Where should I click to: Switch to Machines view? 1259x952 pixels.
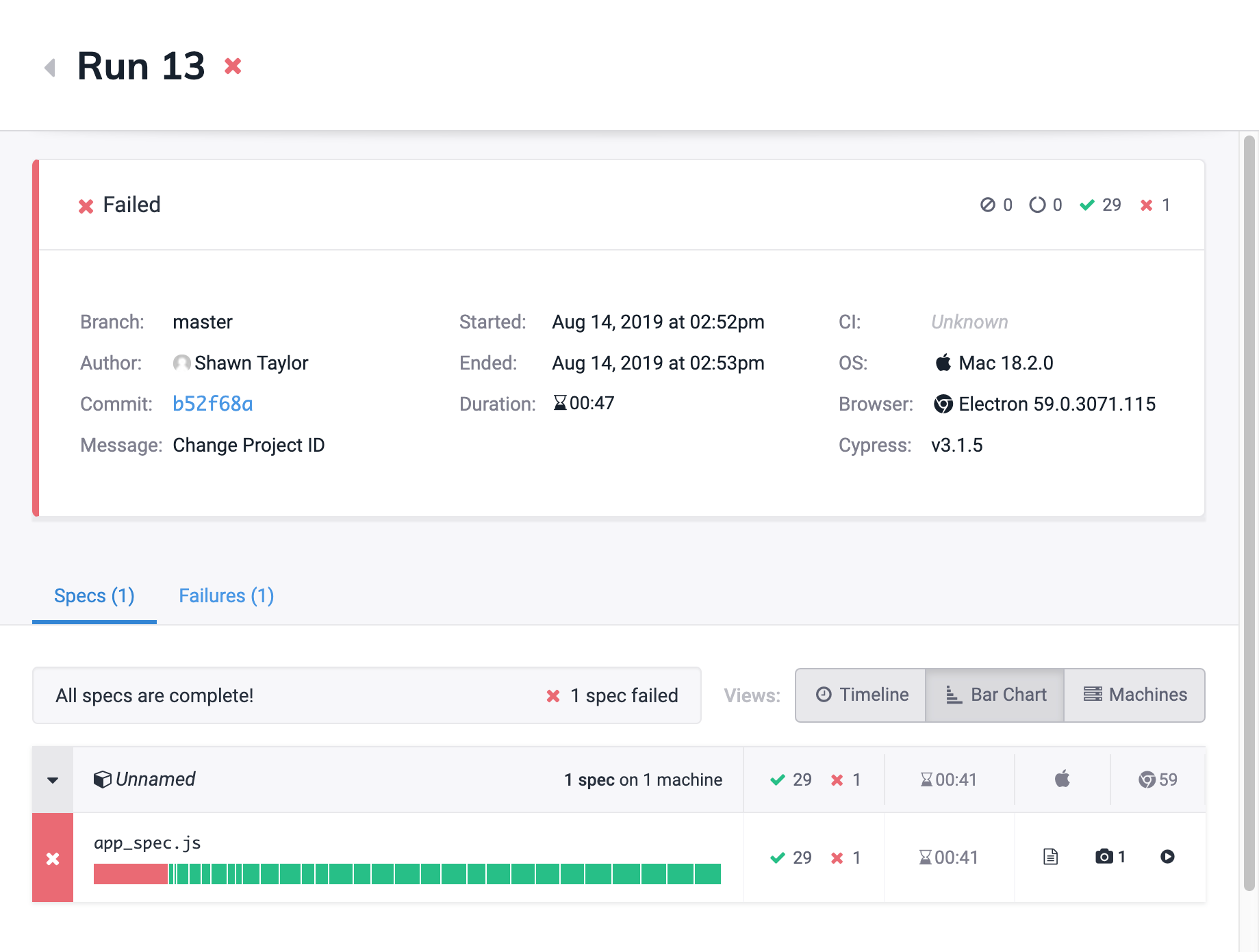coord(1134,695)
